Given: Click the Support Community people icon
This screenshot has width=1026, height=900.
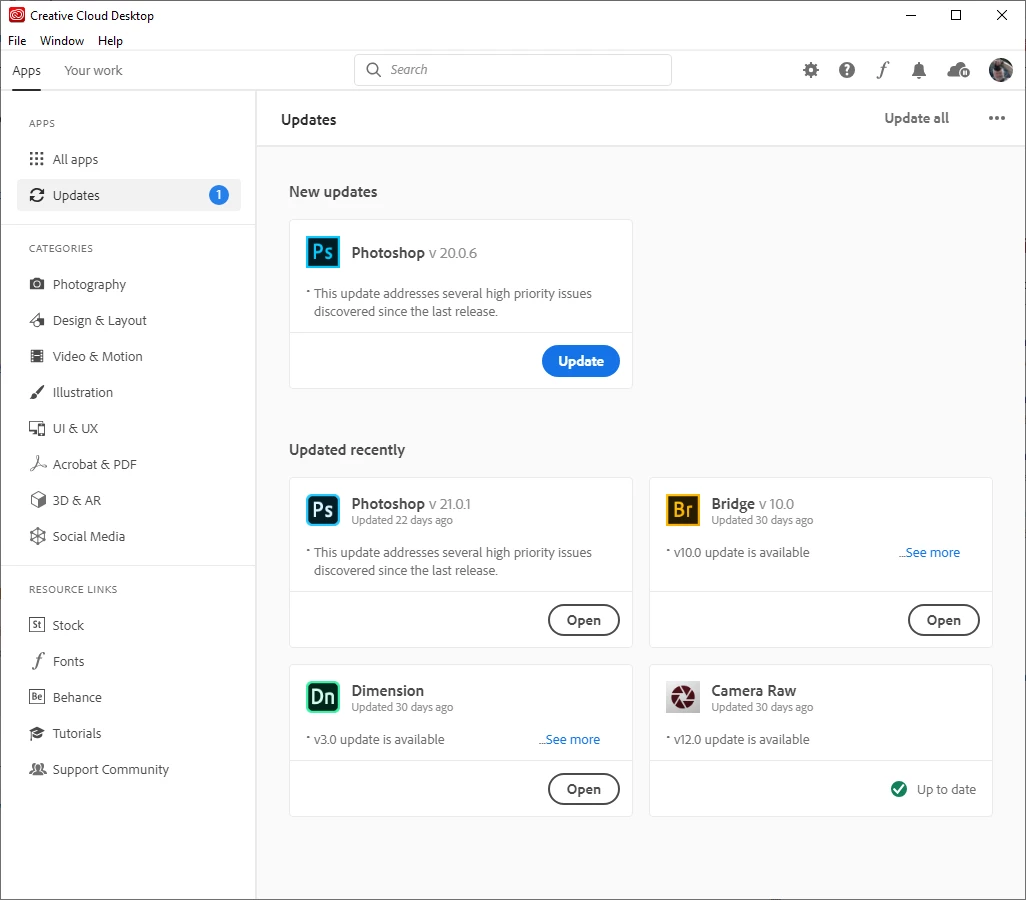Looking at the screenshot, I should pyautogui.click(x=38, y=769).
